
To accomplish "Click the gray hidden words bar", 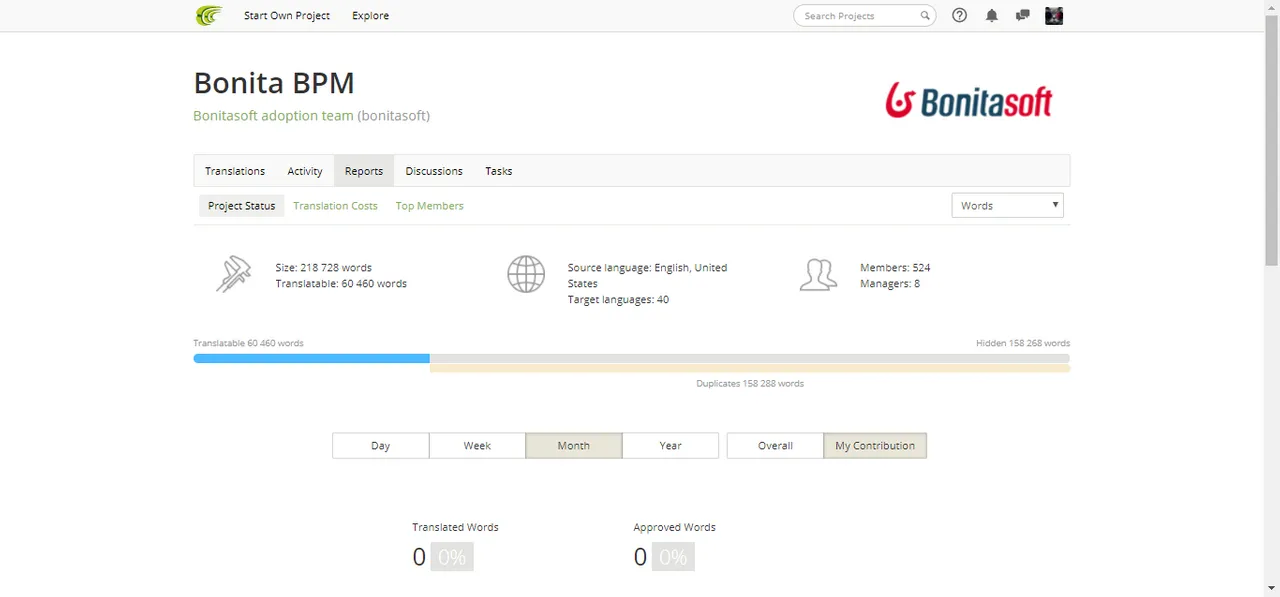I will pyautogui.click(x=750, y=358).
